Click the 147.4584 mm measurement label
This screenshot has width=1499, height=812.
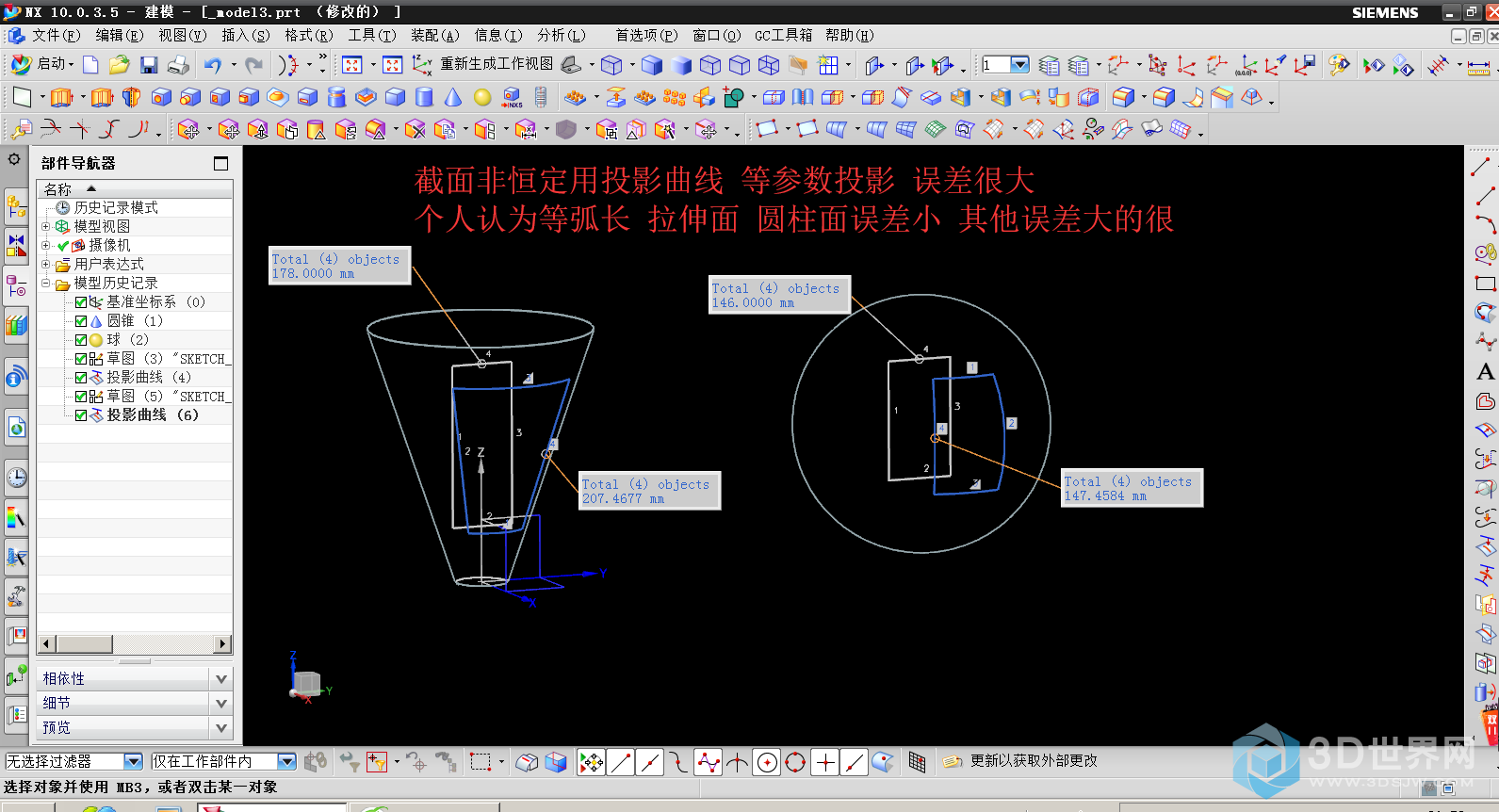coord(1132,488)
